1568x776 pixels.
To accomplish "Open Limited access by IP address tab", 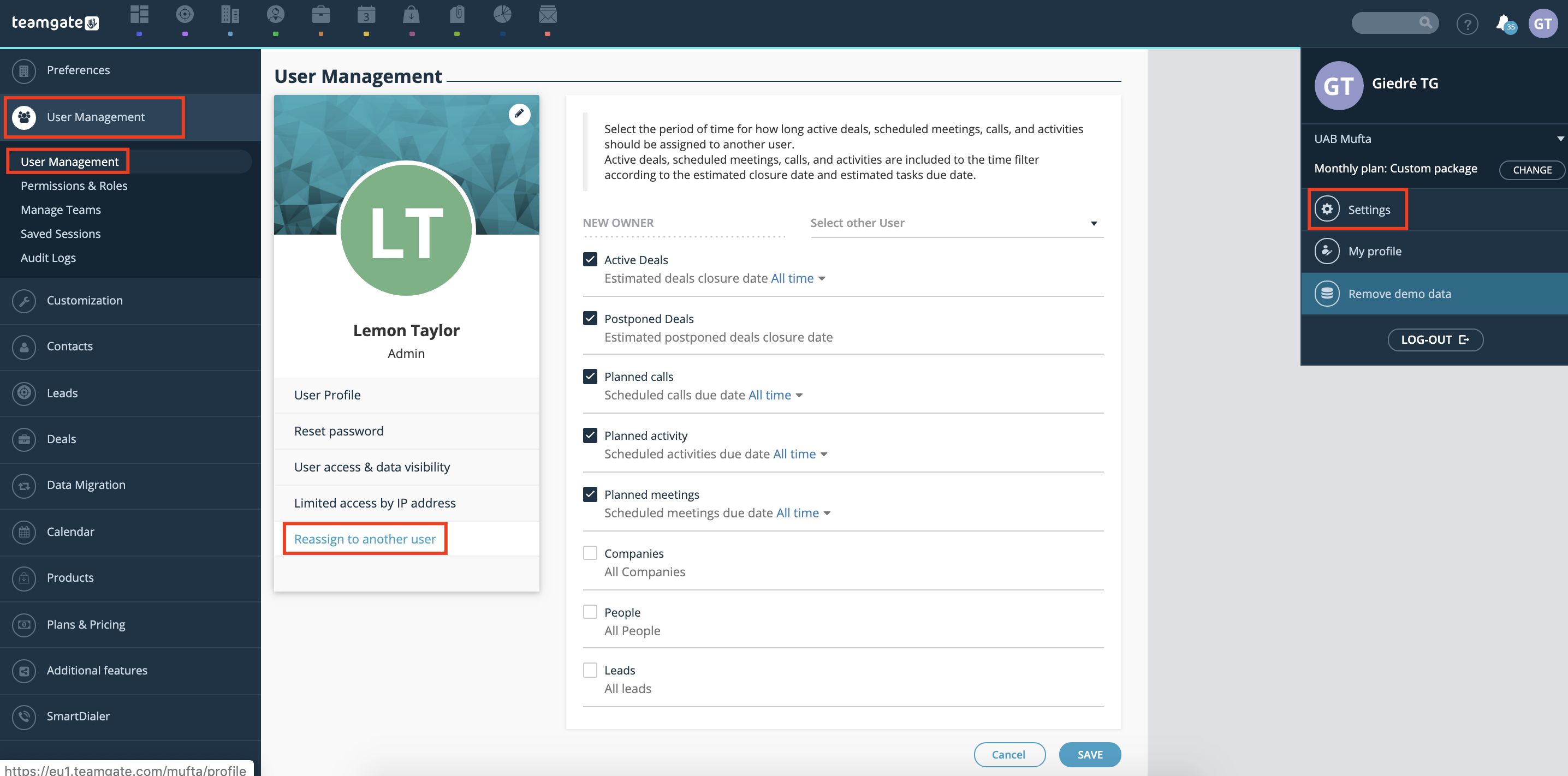I will (407, 503).
